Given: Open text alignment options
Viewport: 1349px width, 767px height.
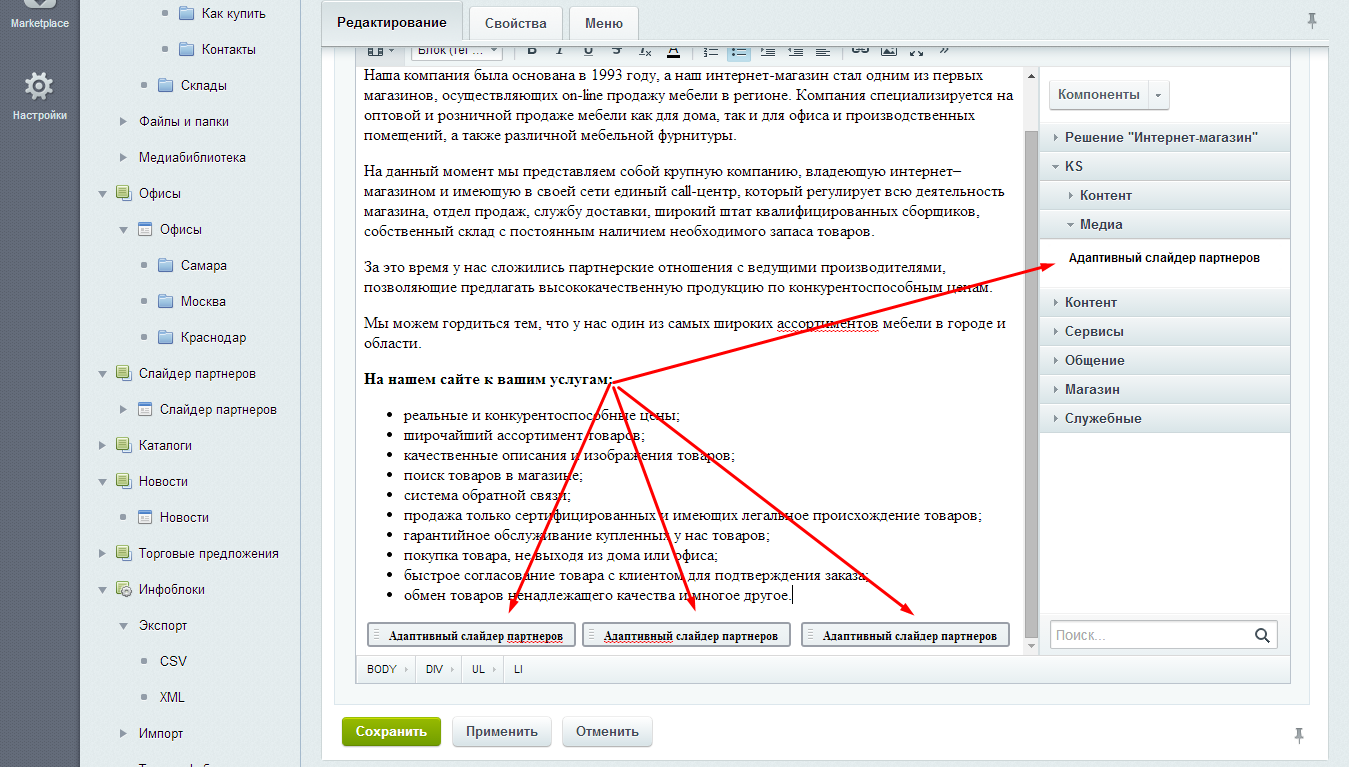Looking at the screenshot, I should pyautogui.click(x=822, y=50).
